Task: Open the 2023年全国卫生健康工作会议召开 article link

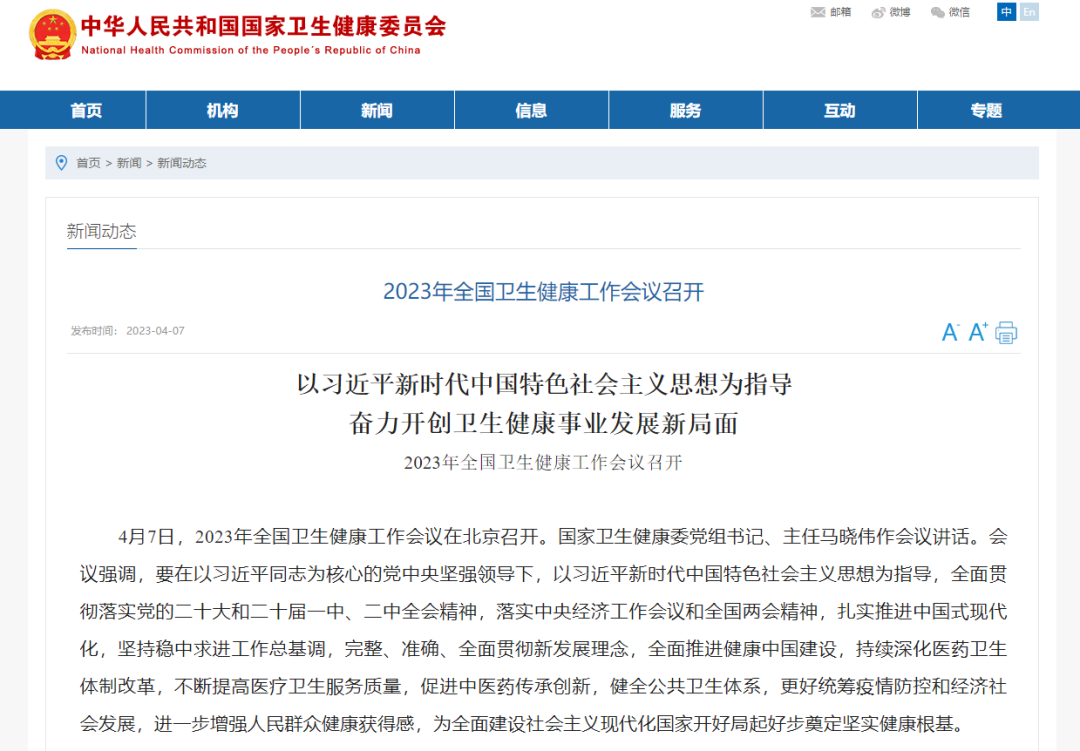Action: (x=540, y=292)
